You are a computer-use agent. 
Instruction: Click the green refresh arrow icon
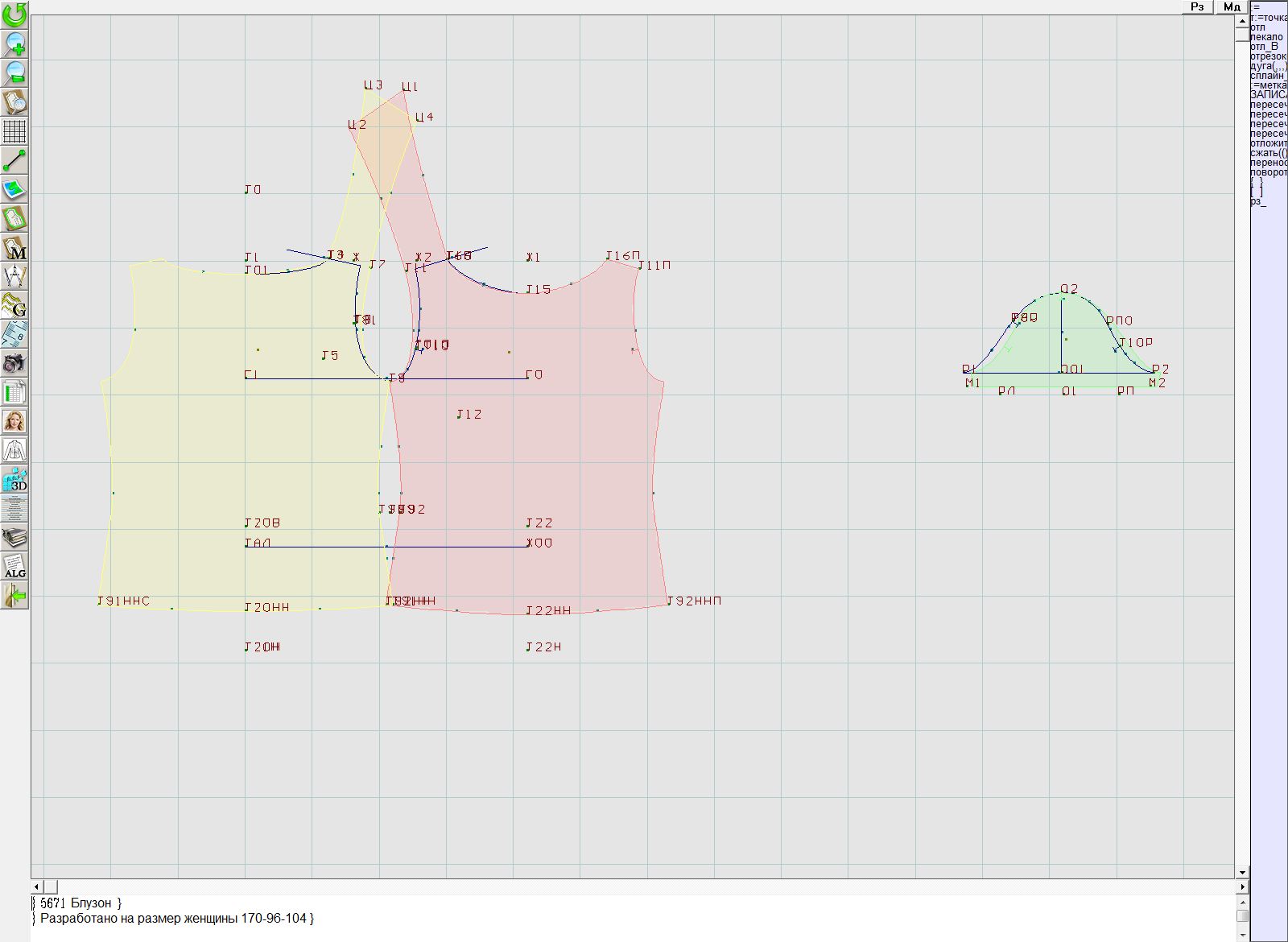(14, 14)
